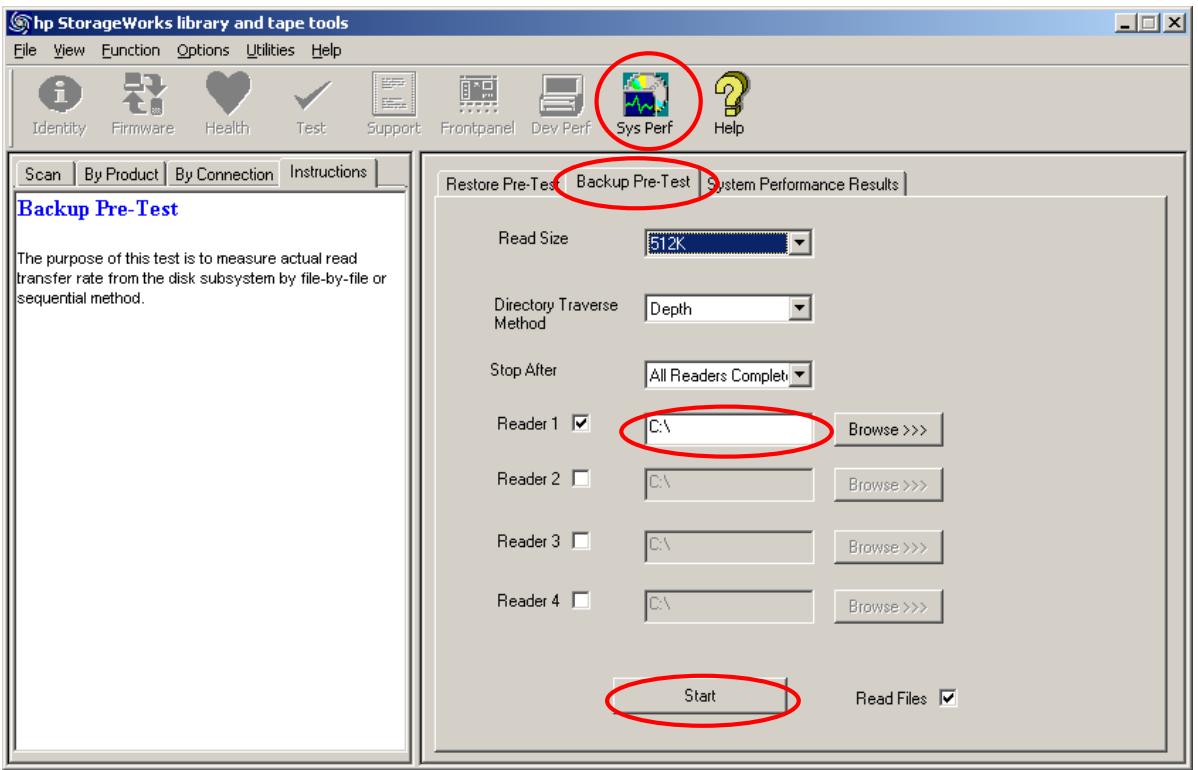Click the Reader 3 path field
The width and height of the screenshot is (1198, 770).
pyautogui.click(x=729, y=547)
